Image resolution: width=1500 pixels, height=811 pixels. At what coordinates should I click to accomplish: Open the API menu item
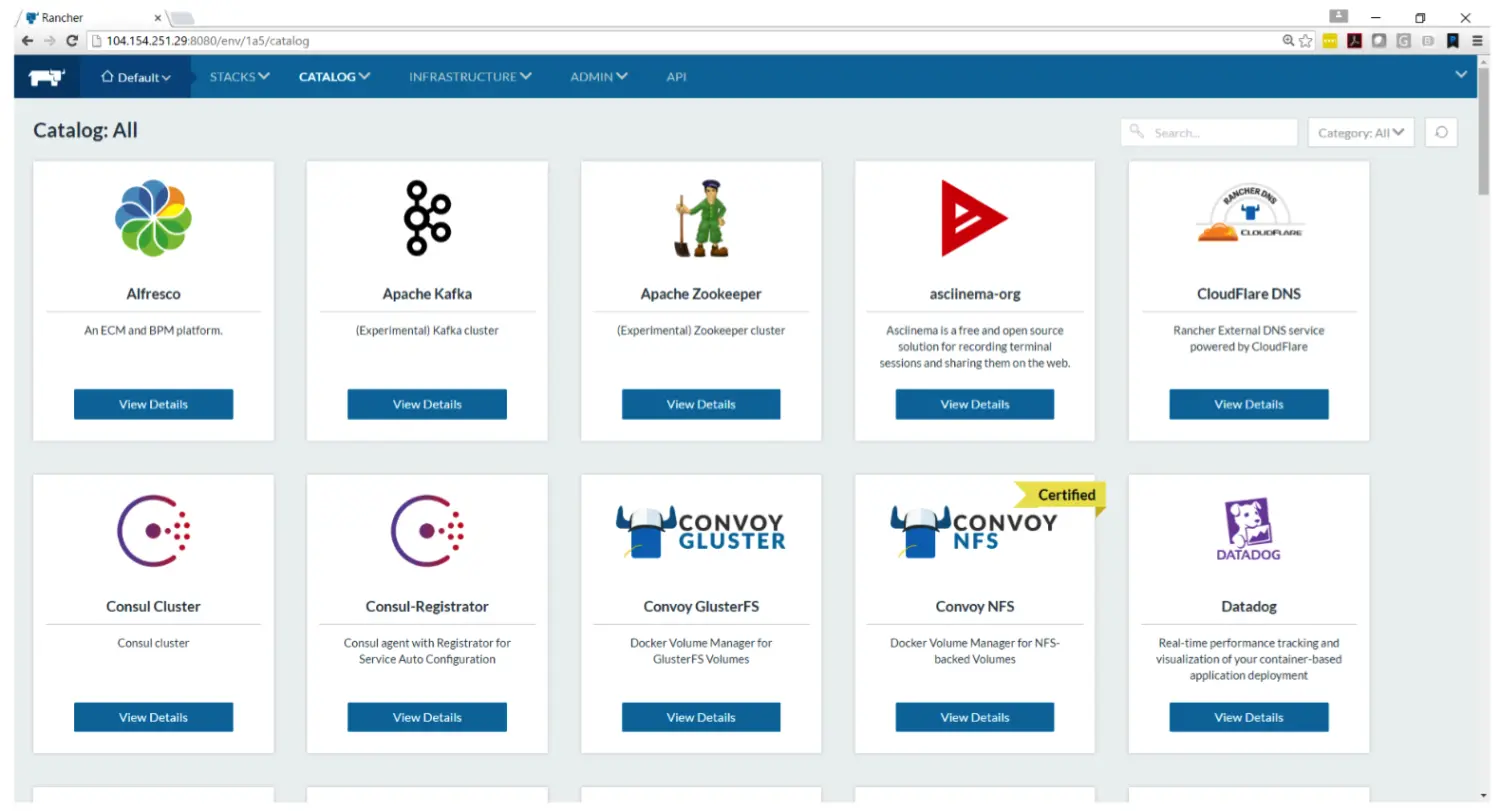tap(676, 76)
